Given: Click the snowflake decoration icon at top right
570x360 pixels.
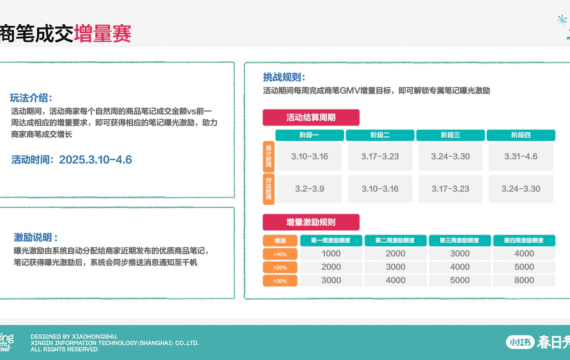Looking at the screenshot, I should pos(562,20).
